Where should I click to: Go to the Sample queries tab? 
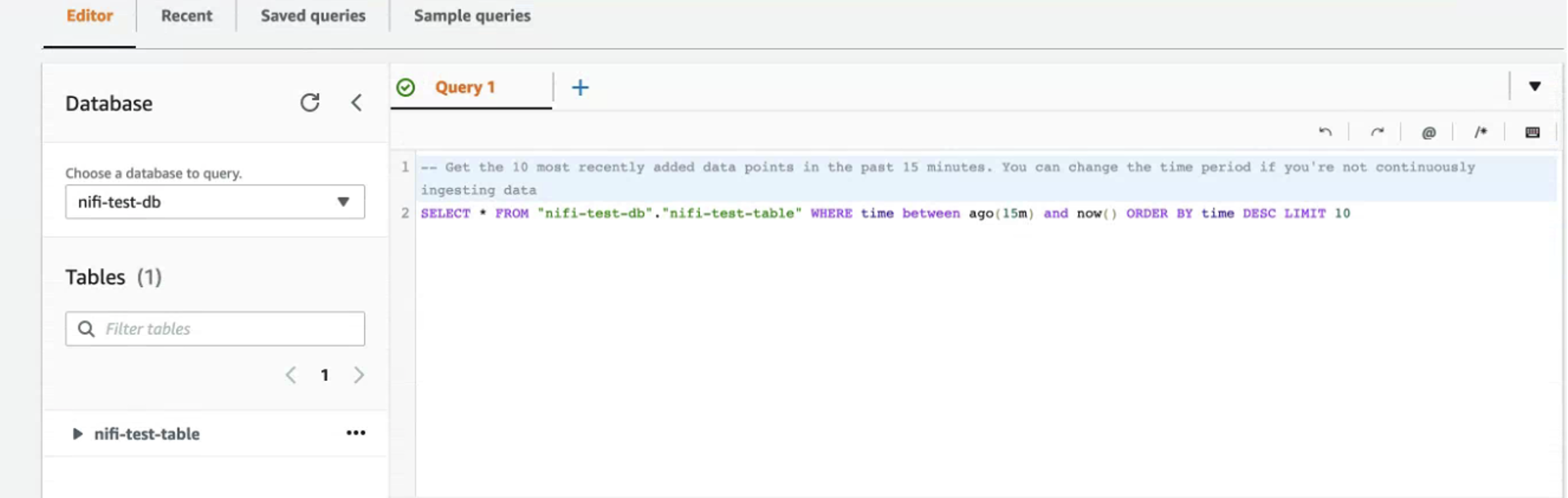coord(471,16)
